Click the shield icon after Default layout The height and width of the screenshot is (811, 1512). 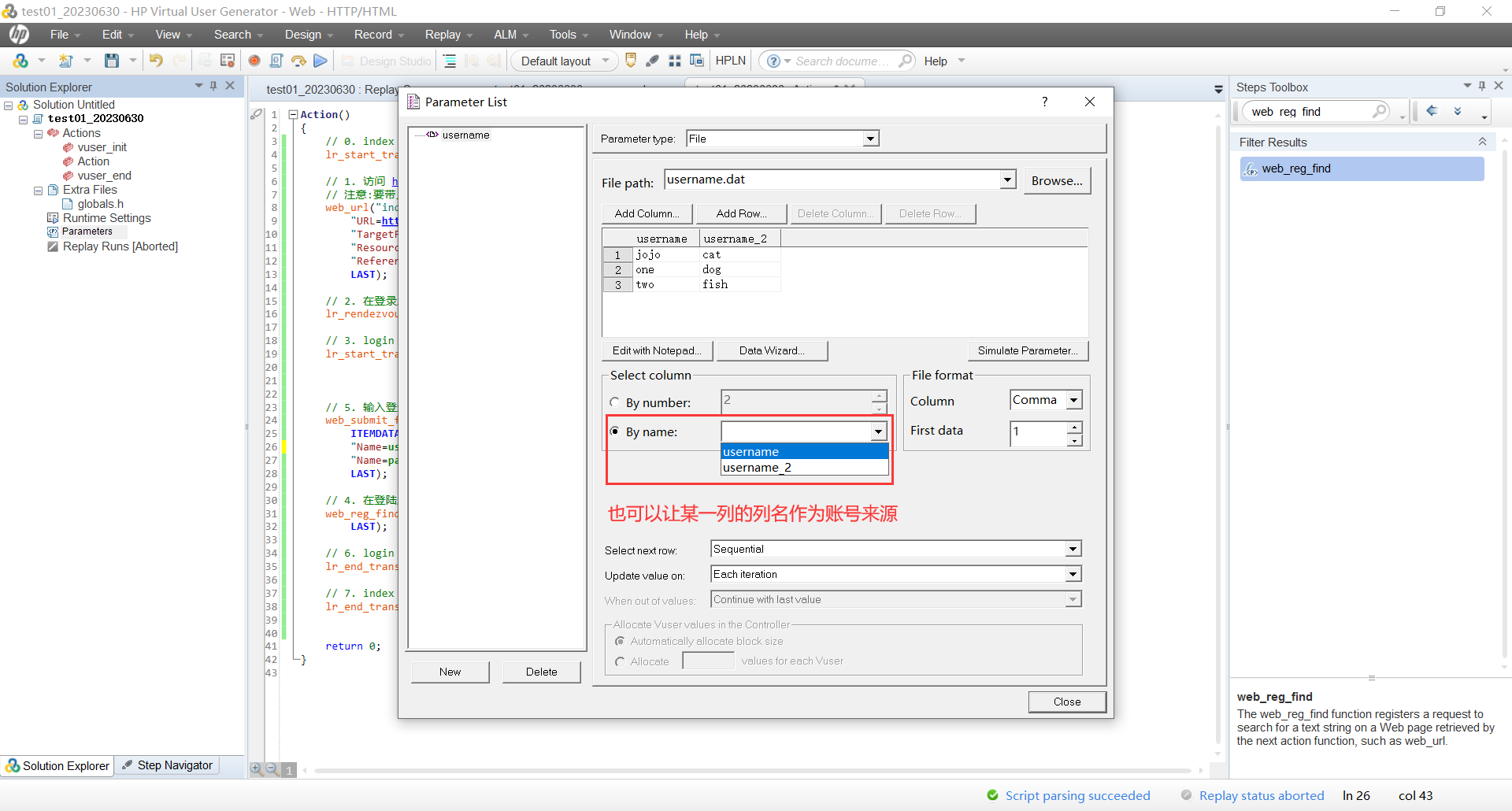[x=631, y=61]
